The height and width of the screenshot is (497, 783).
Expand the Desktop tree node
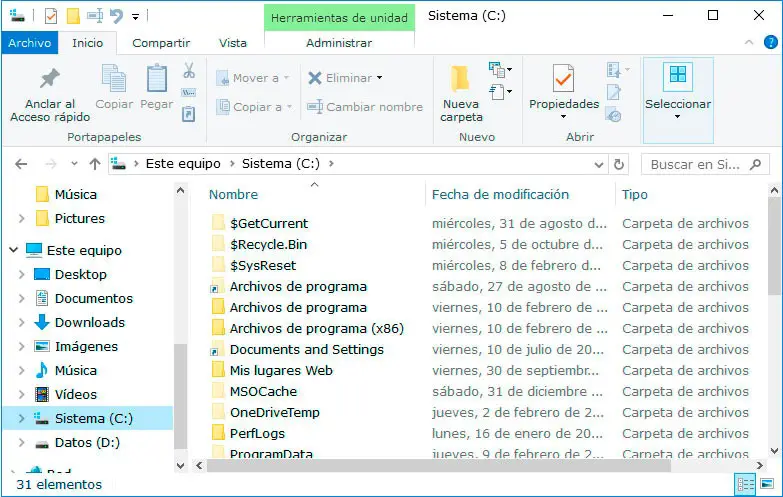tap(21, 274)
